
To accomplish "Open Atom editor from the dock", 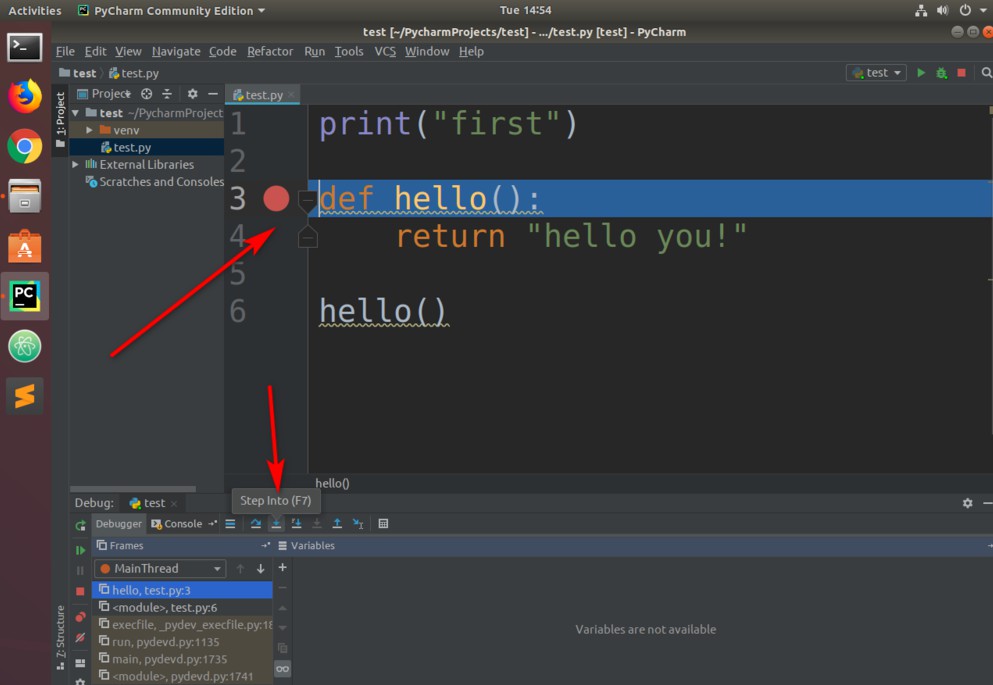I will click(x=25, y=346).
